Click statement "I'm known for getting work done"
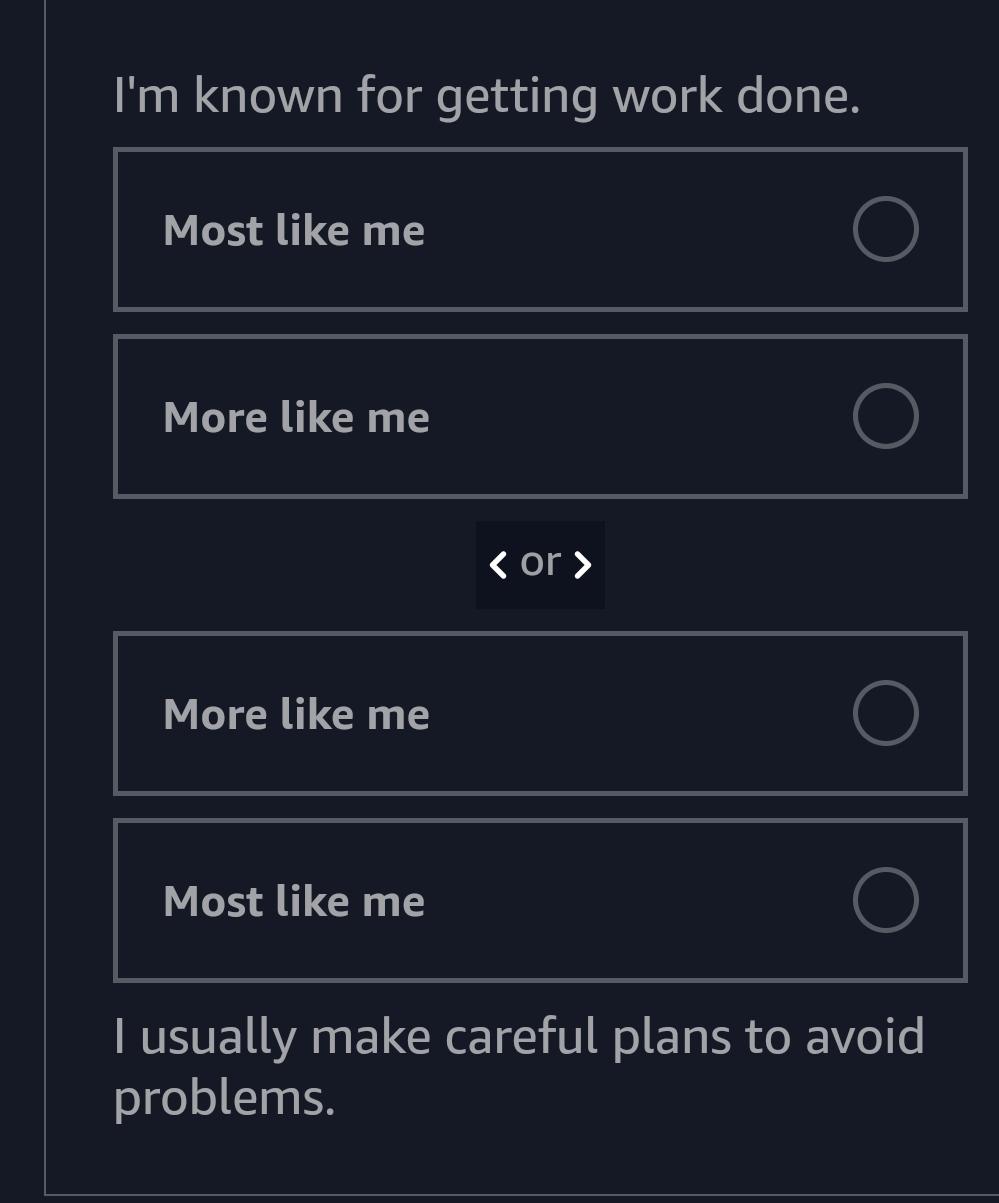The width and height of the screenshot is (999, 1203). (x=488, y=95)
